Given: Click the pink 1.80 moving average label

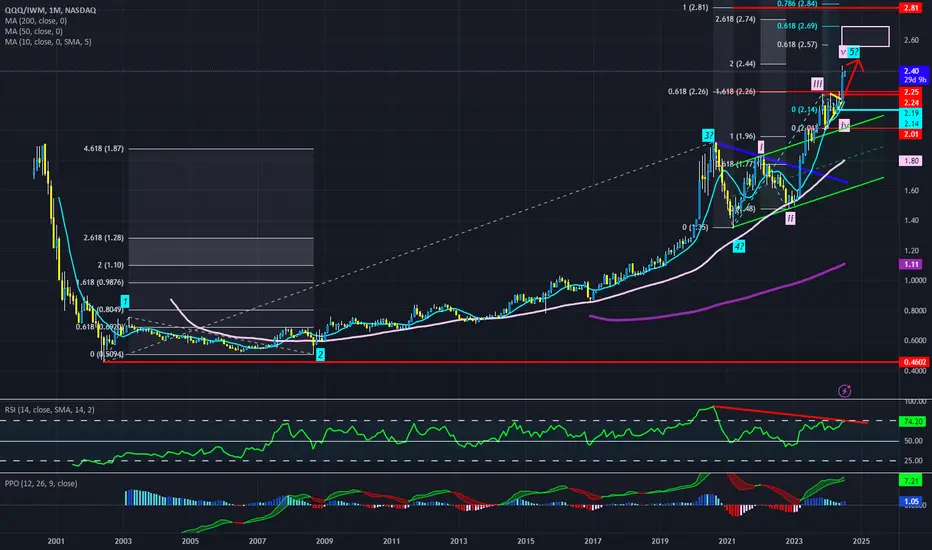Looking at the screenshot, I should (x=911, y=161).
